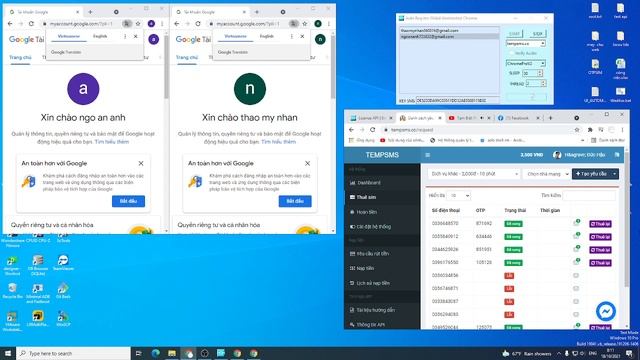Increase SLEEP value stepper in Auto Reg tool
The image size is (640, 360).
(540, 71)
